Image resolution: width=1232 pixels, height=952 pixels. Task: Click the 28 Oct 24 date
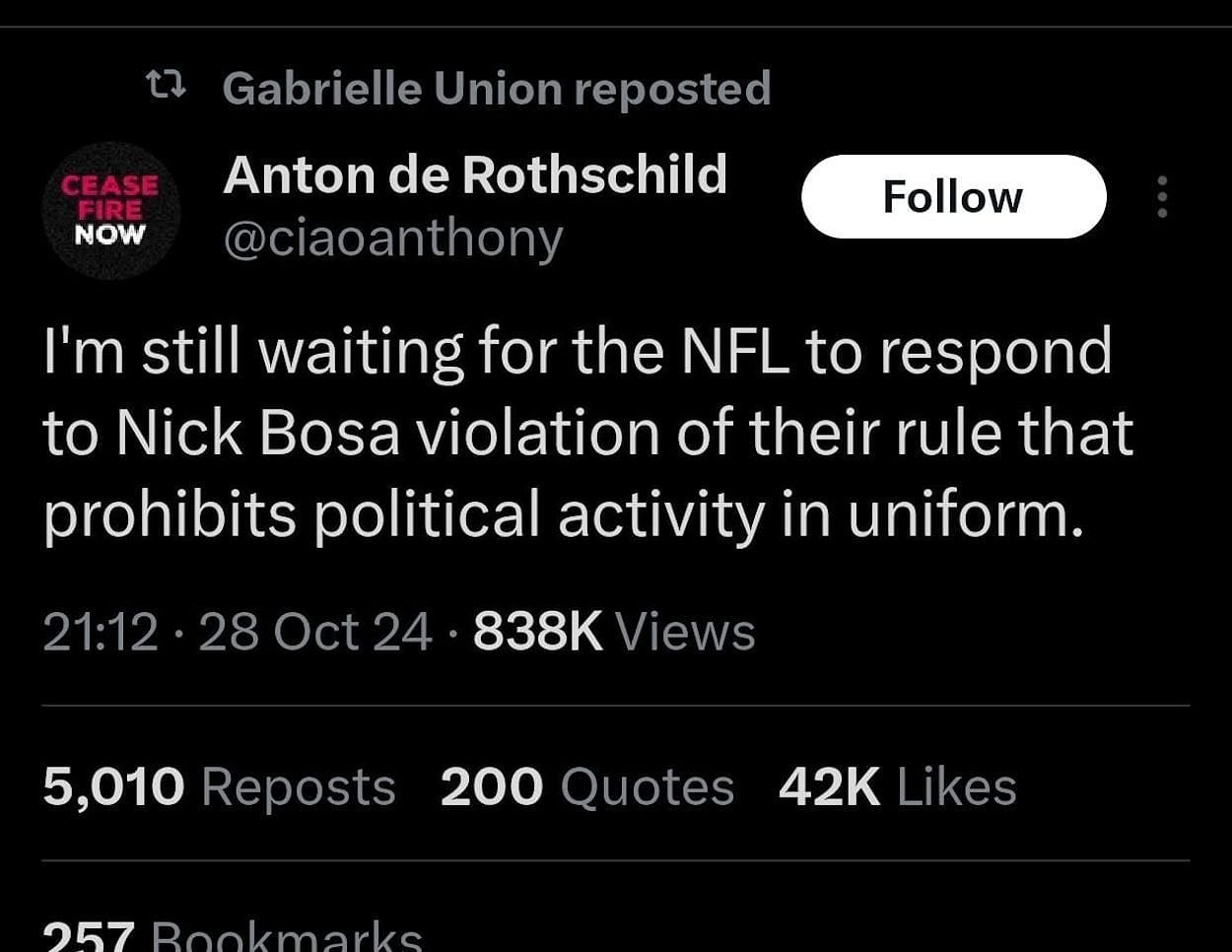pos(315,632)
